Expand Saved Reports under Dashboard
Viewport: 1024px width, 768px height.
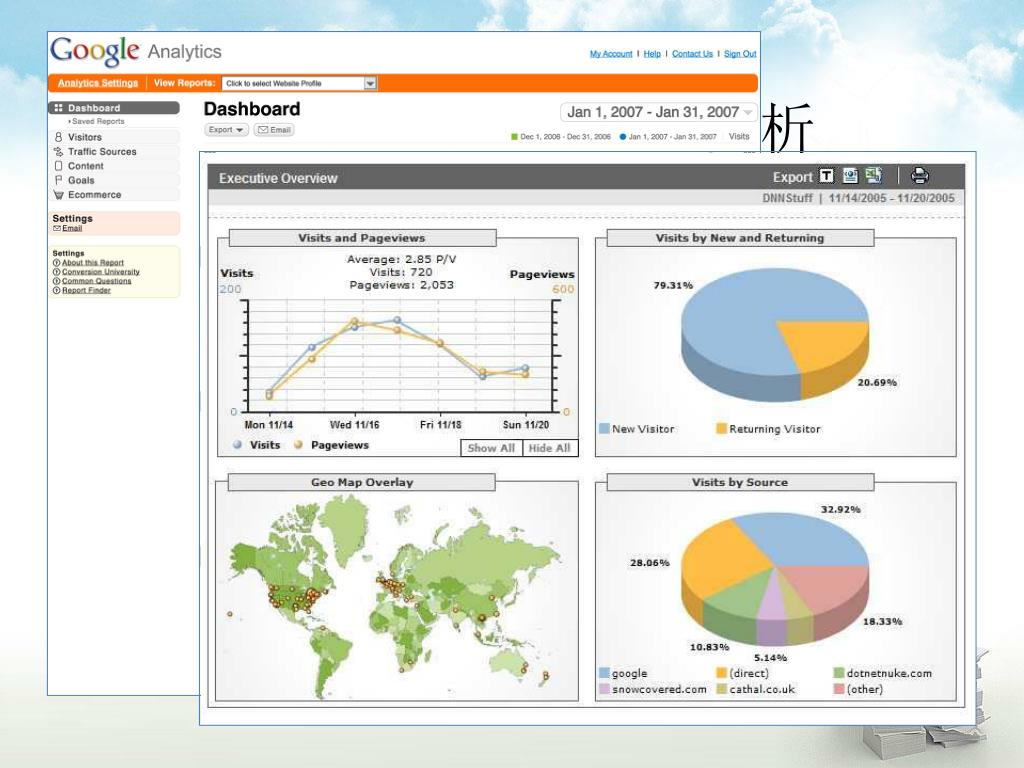[97, 121]
